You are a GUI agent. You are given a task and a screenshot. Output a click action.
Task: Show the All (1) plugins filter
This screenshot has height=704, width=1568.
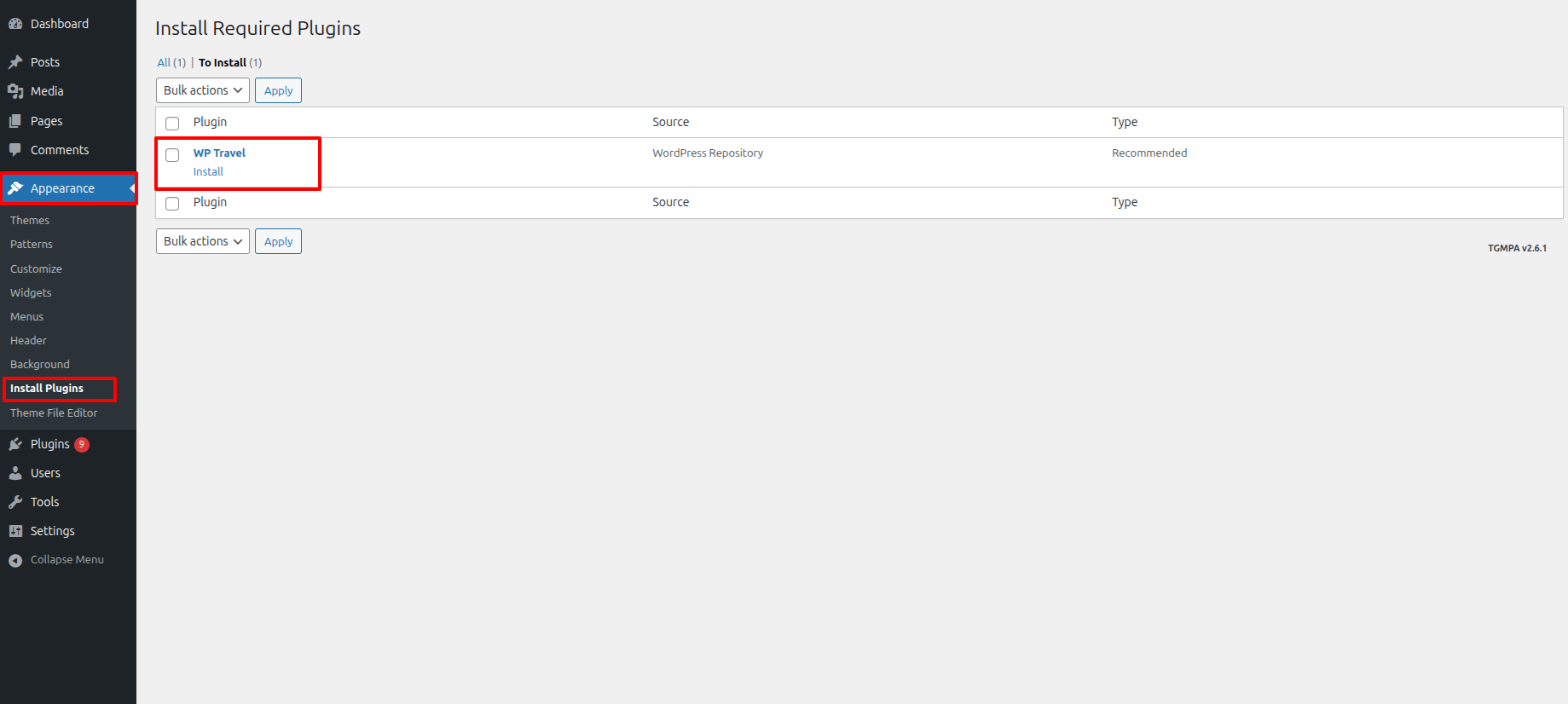coord(164,62)
